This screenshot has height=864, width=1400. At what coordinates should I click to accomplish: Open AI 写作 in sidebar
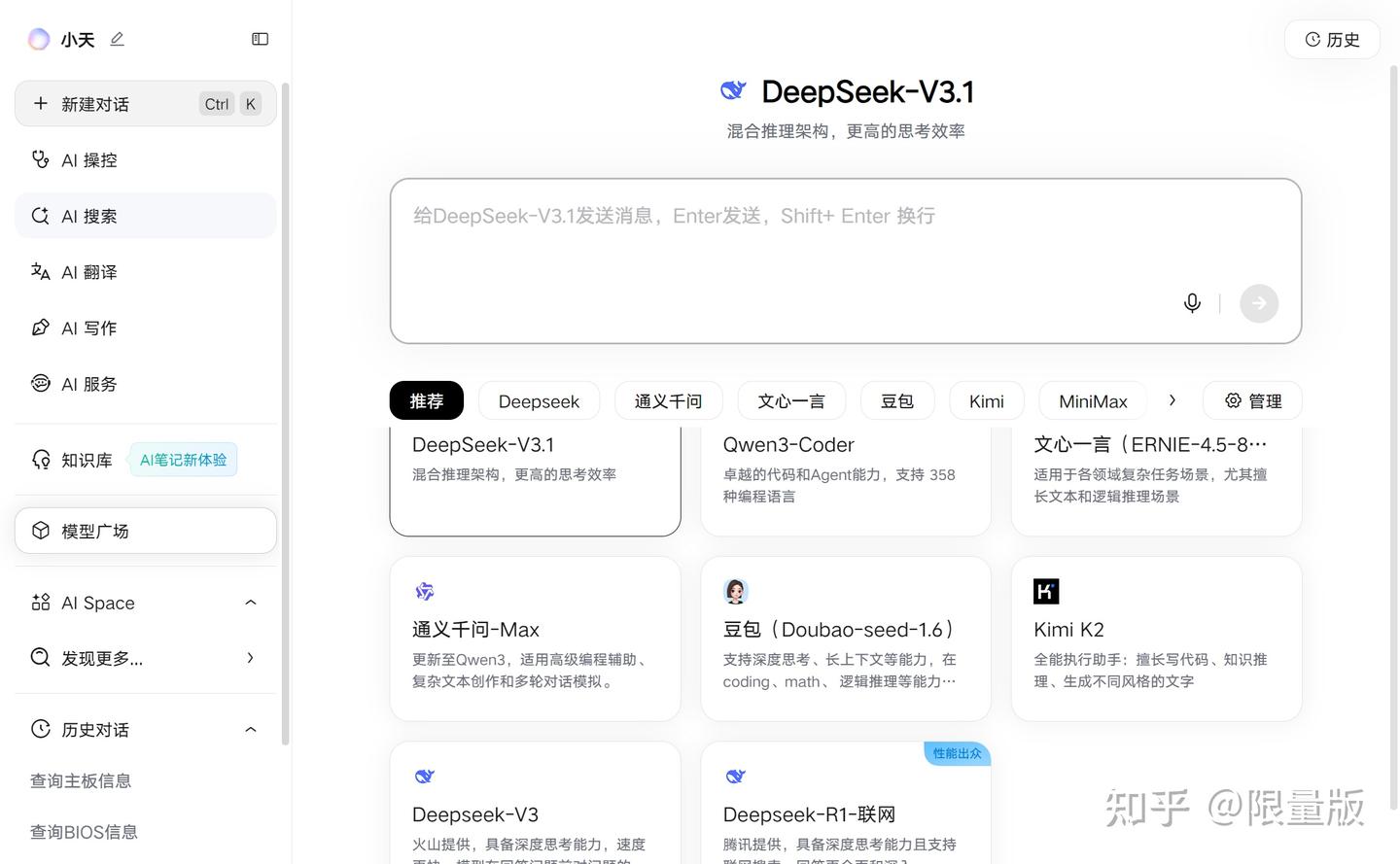click(x=146, y=328)
